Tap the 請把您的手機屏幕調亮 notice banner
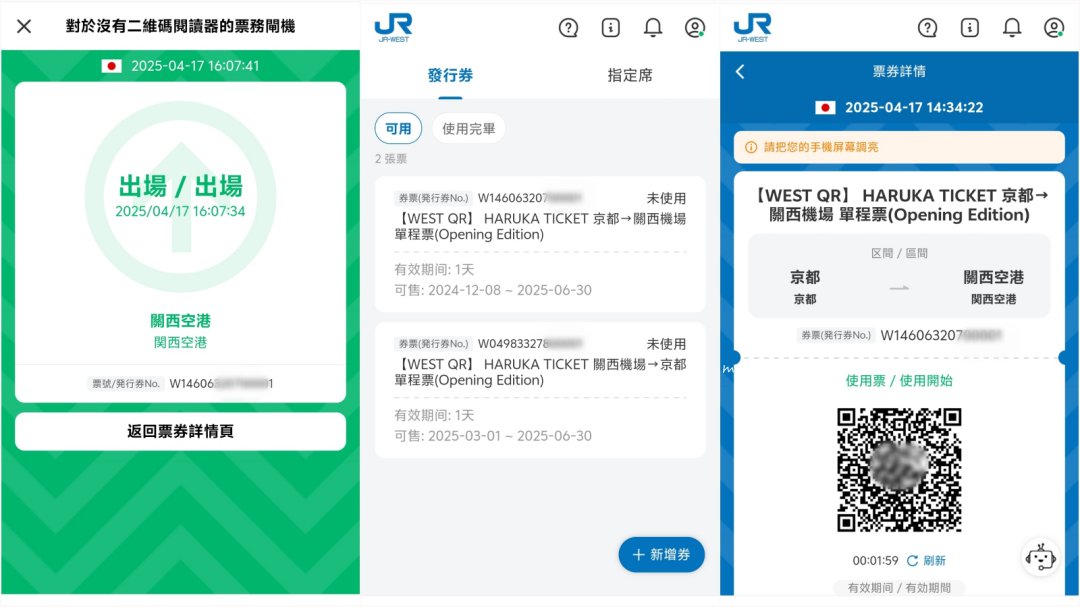 coord(899,147)
